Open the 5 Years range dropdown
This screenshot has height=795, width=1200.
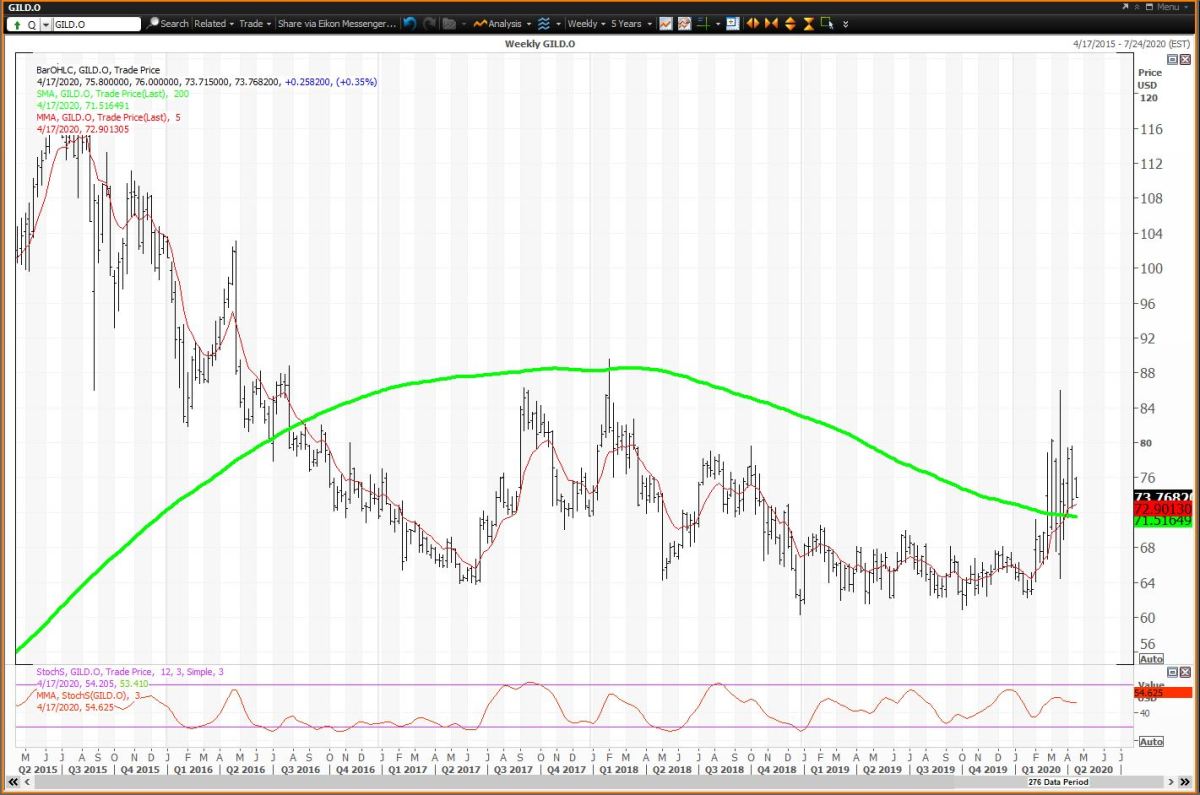coord(631,23)
